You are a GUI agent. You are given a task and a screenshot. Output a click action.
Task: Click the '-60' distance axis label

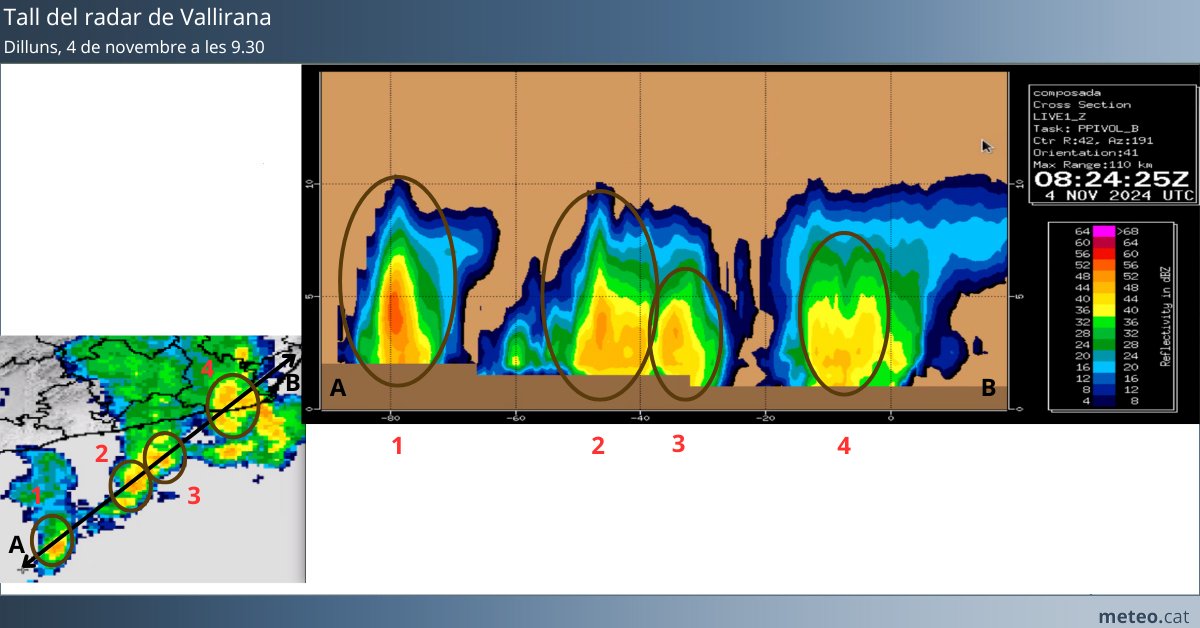(515, 417)
